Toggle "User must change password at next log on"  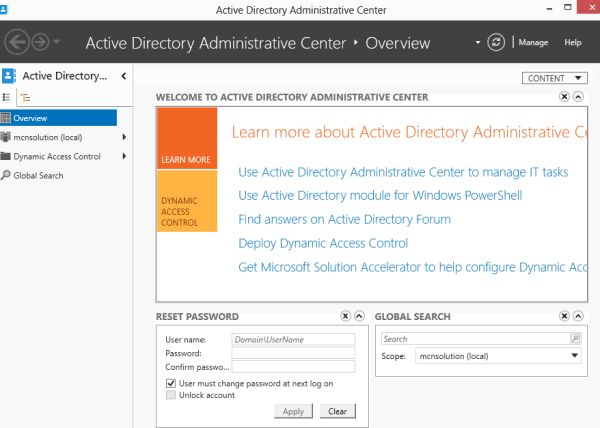(x=172, y=383)
